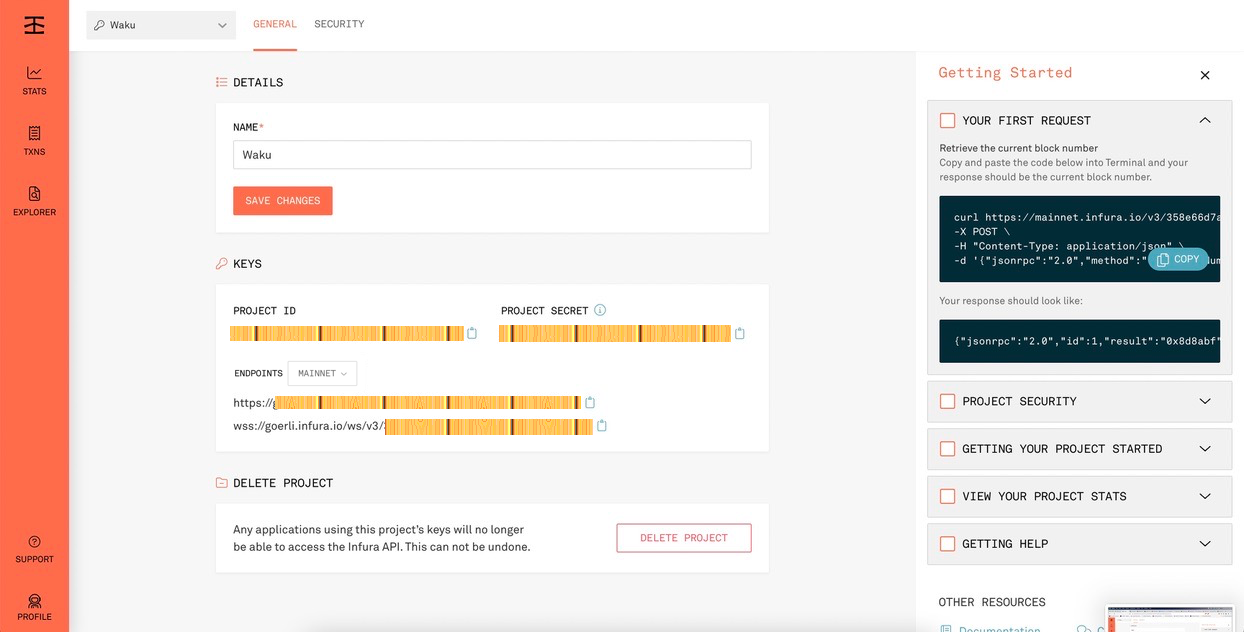Open the Waku project selector dropdown
The height and width of the screenshot is (632, 1244).
click(x=161, y=25)
